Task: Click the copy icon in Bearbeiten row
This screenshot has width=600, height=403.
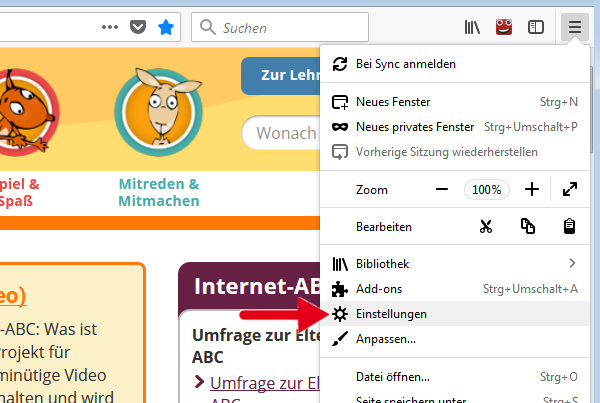Action: (528, 226)
